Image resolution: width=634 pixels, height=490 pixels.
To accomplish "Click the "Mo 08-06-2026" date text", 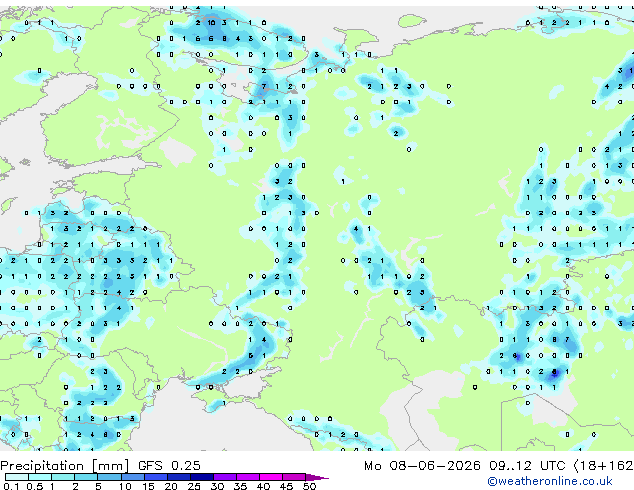I will click(422, 466).
